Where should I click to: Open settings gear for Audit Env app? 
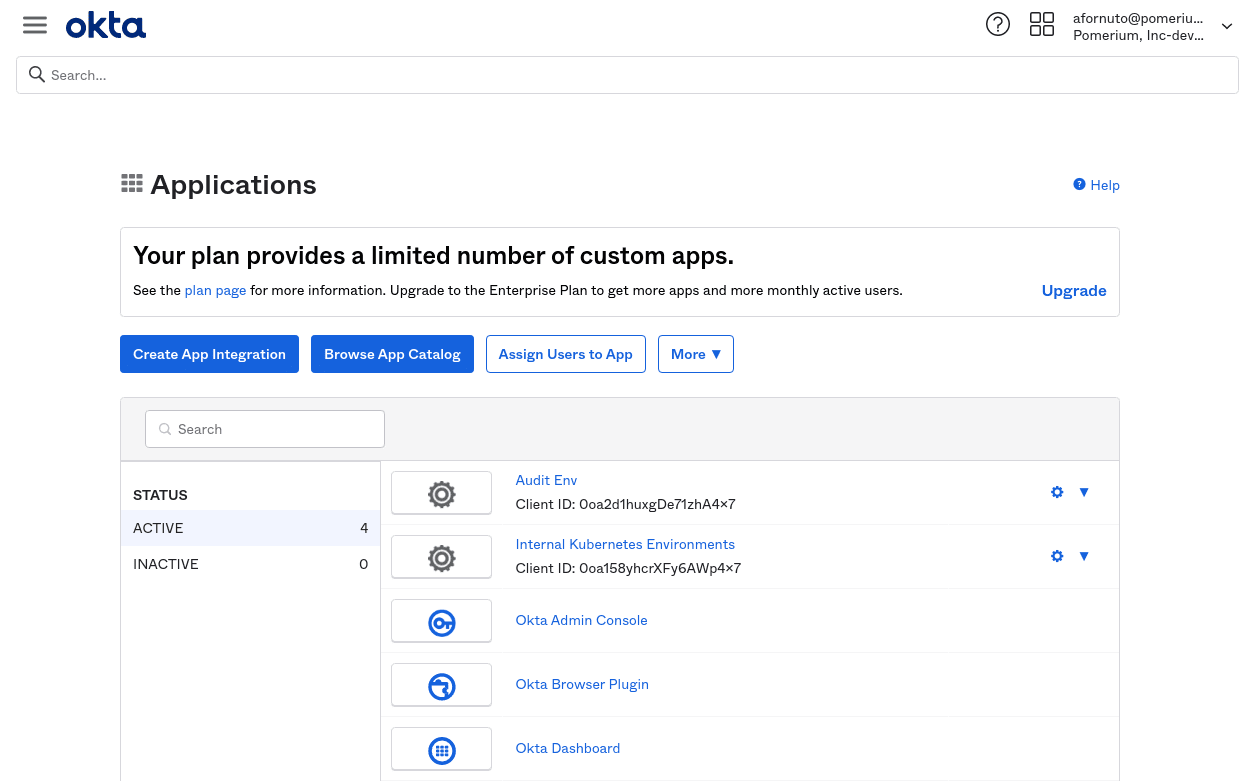tap(1057, 492)
